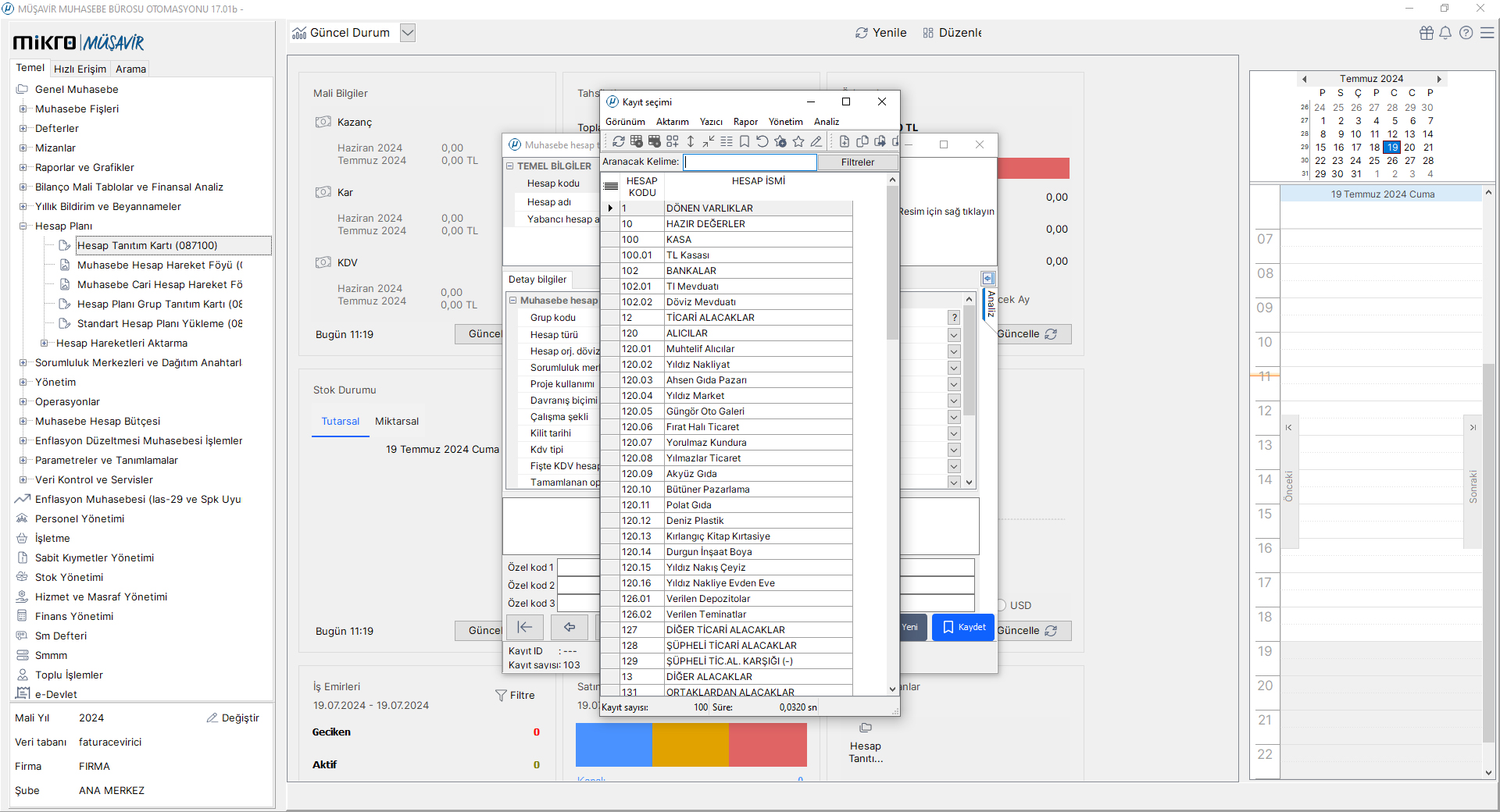Click the refresh icon in Kayıt seçimi toolbar

618,141
